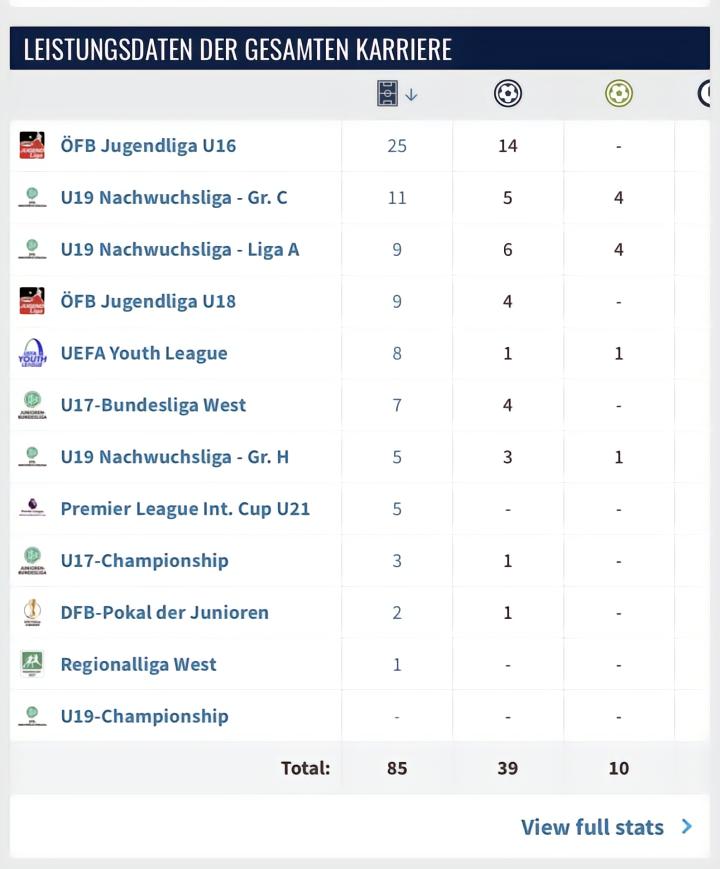Sort by appearances pitch icon
The image size is (720, 869).
[x=387, y=93]
